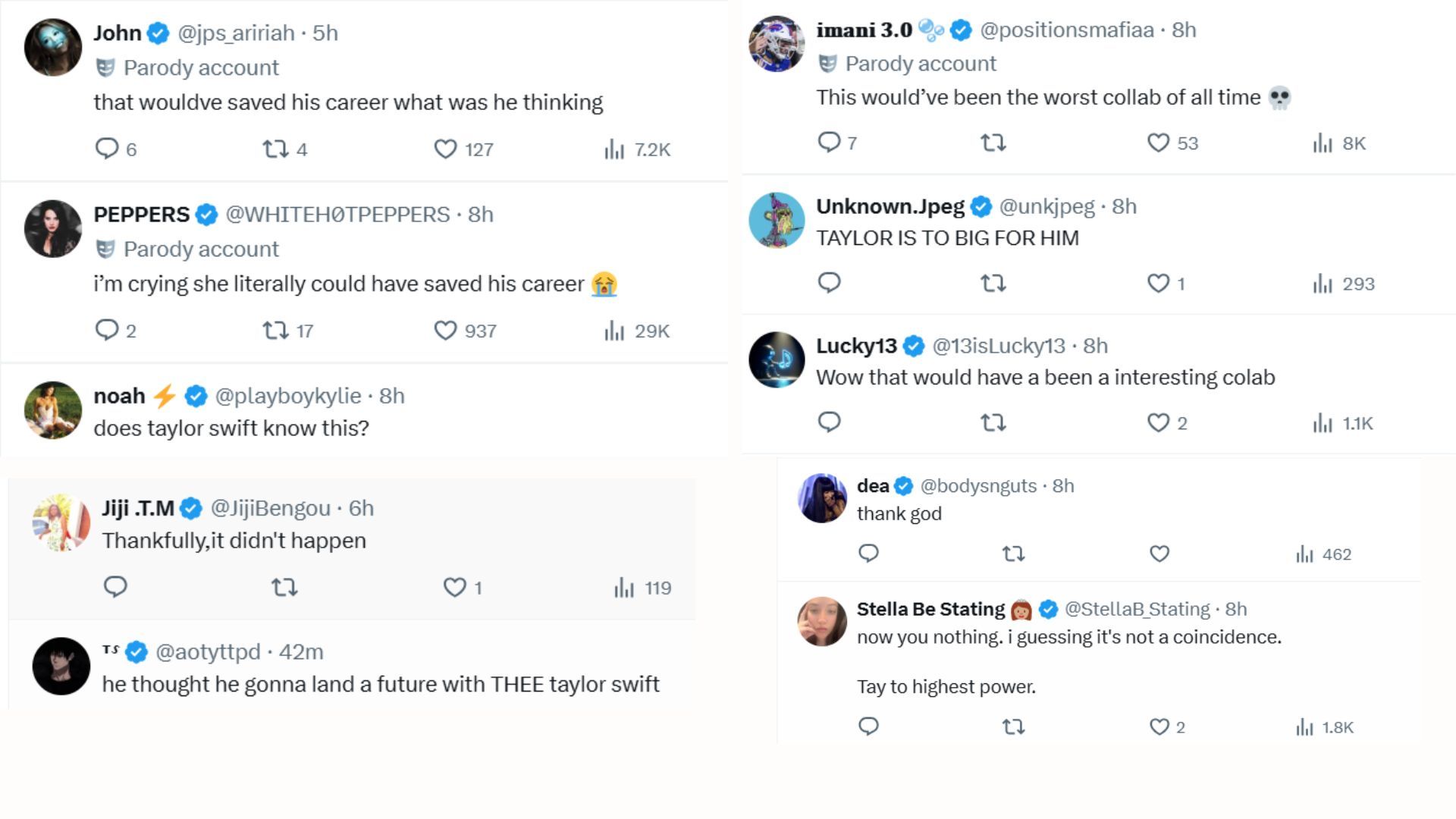1456x819 pixels.
Task: Retweet the PEPPERS tweet
Action: (275, 331)
